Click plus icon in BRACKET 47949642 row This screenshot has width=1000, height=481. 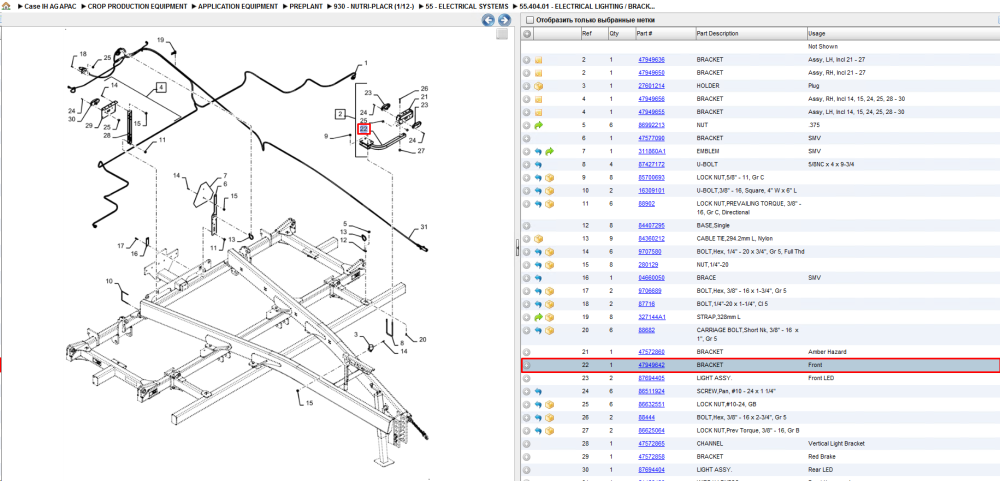tap(527, 366)
